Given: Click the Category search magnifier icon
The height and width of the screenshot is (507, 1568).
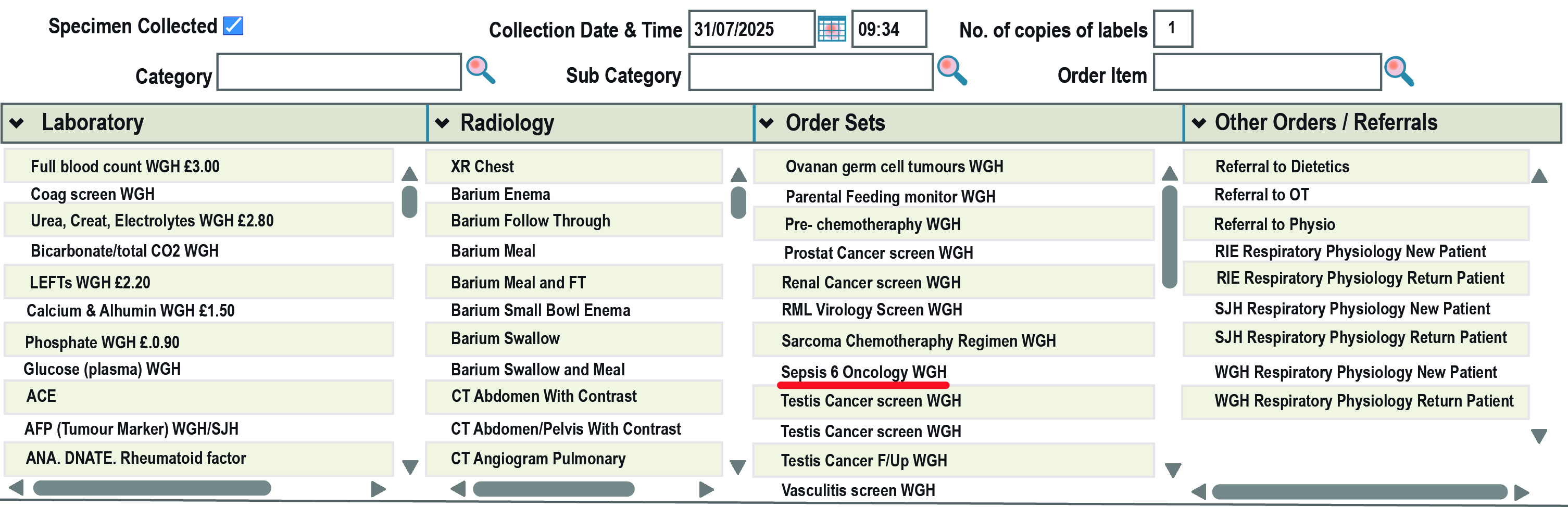Looking at the screenshot, I should (480, 70).
